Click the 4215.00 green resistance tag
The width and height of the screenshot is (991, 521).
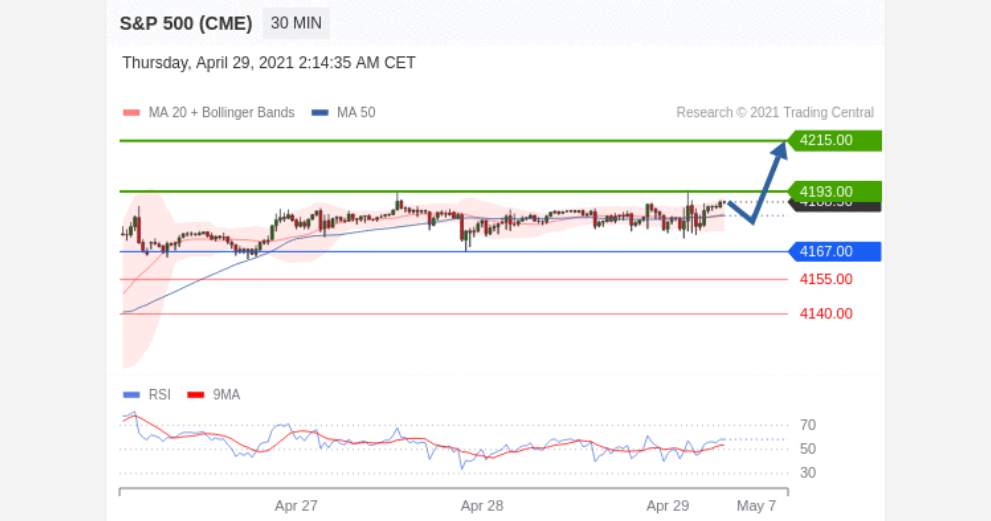coord(834,140)
